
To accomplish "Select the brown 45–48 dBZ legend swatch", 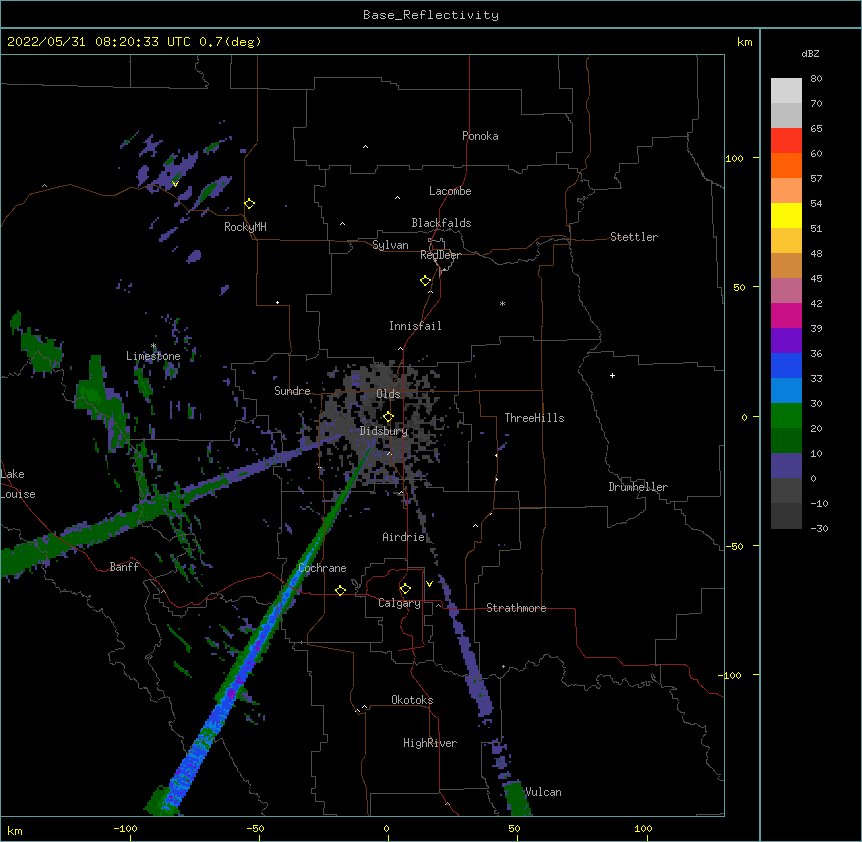I will coord(786,265).
